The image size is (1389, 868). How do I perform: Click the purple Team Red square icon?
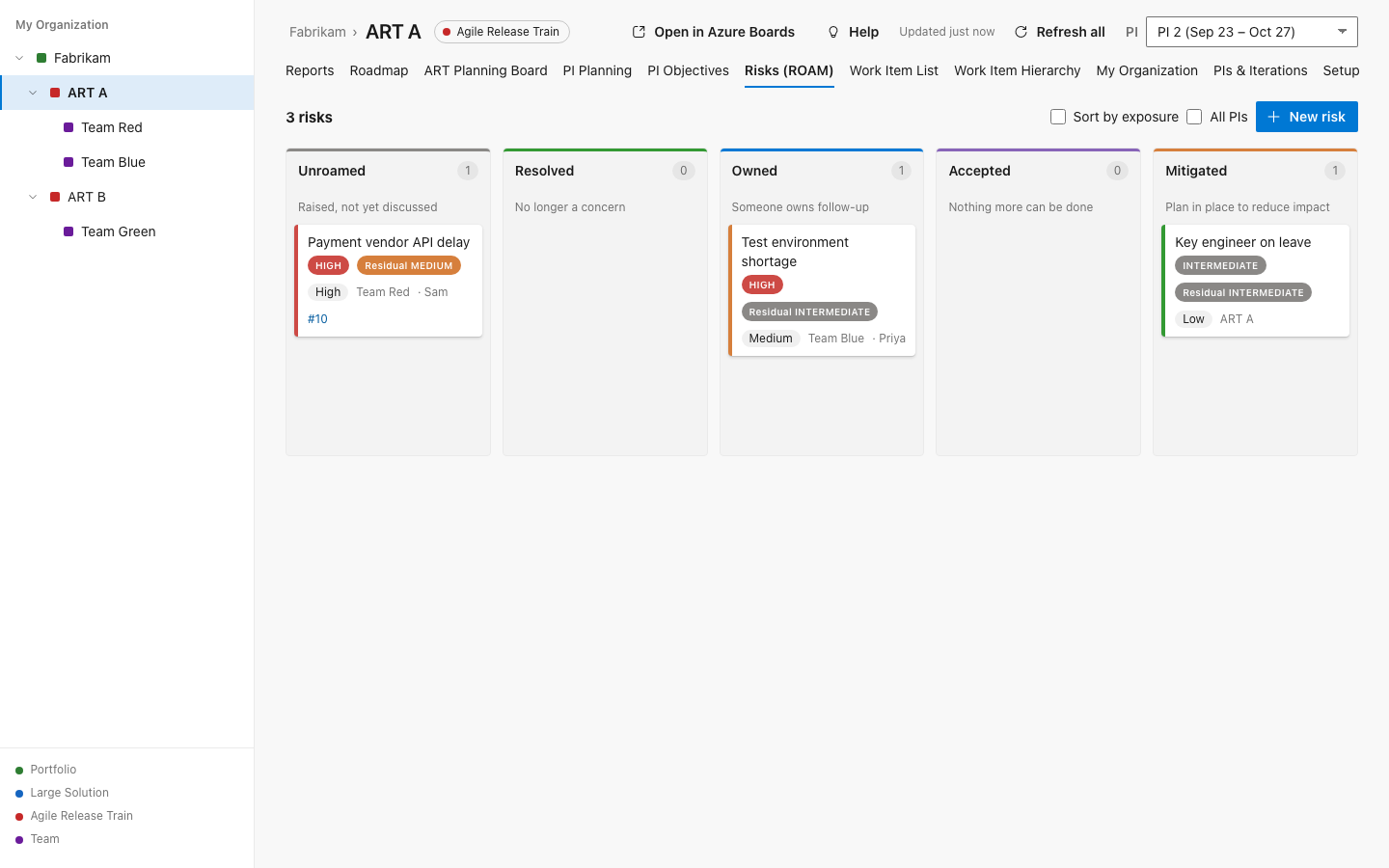[68, 127]
